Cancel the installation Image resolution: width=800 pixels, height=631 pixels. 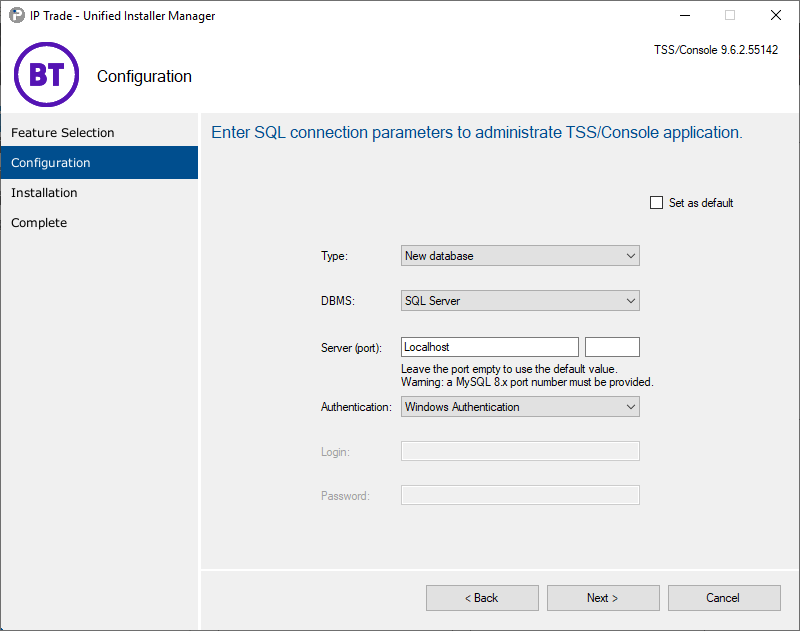point(724,597)
